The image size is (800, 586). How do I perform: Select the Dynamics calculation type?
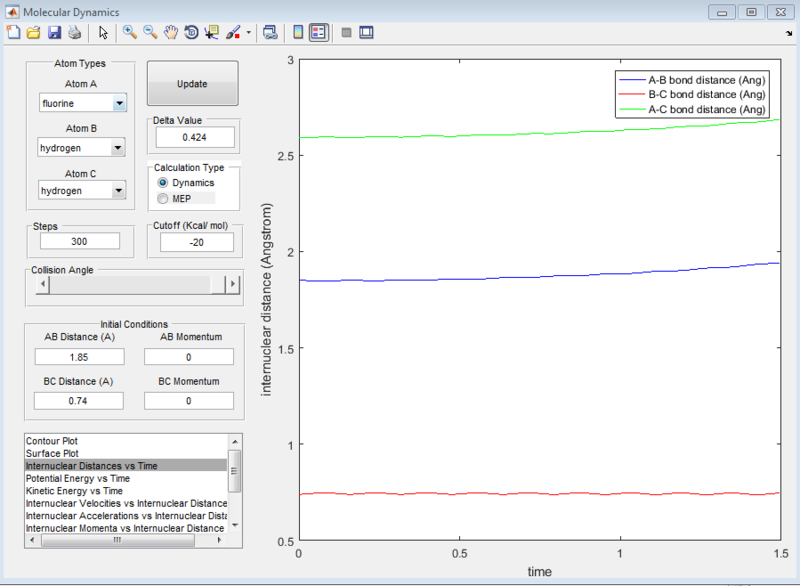pos(163,183)
